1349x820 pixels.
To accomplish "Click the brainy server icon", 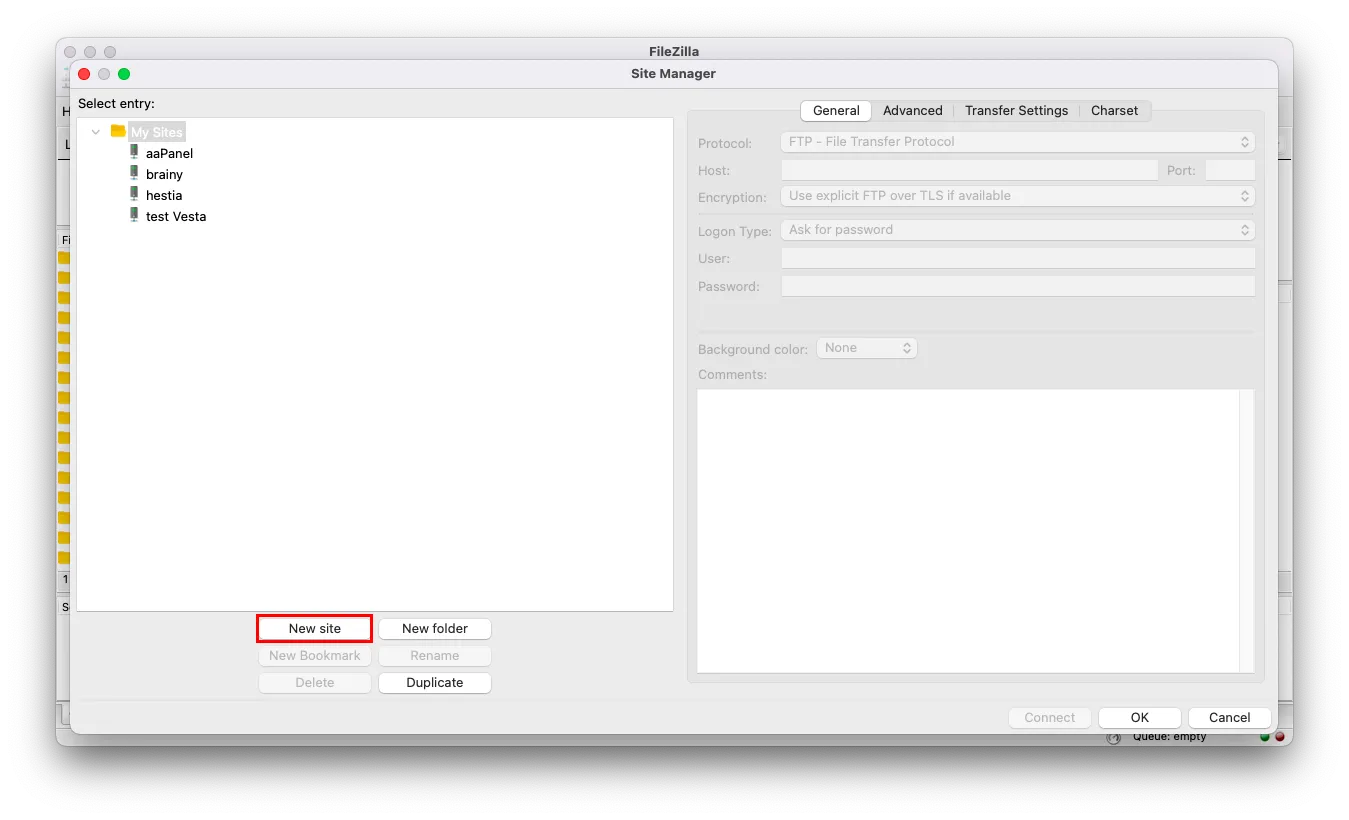I will (134, 173).
